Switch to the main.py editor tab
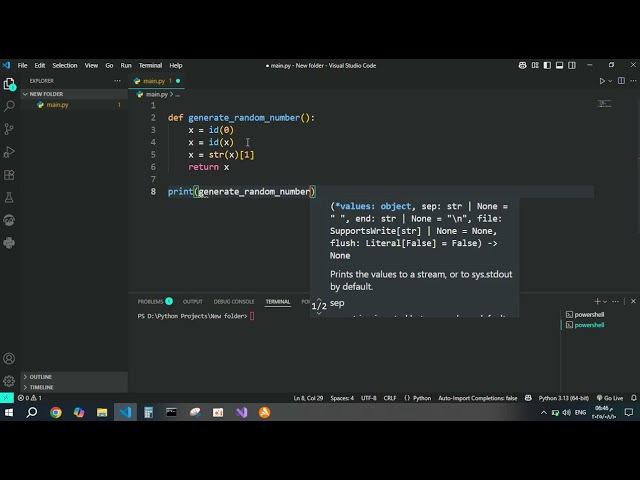 pyautogui.click(x=156, y=81)
